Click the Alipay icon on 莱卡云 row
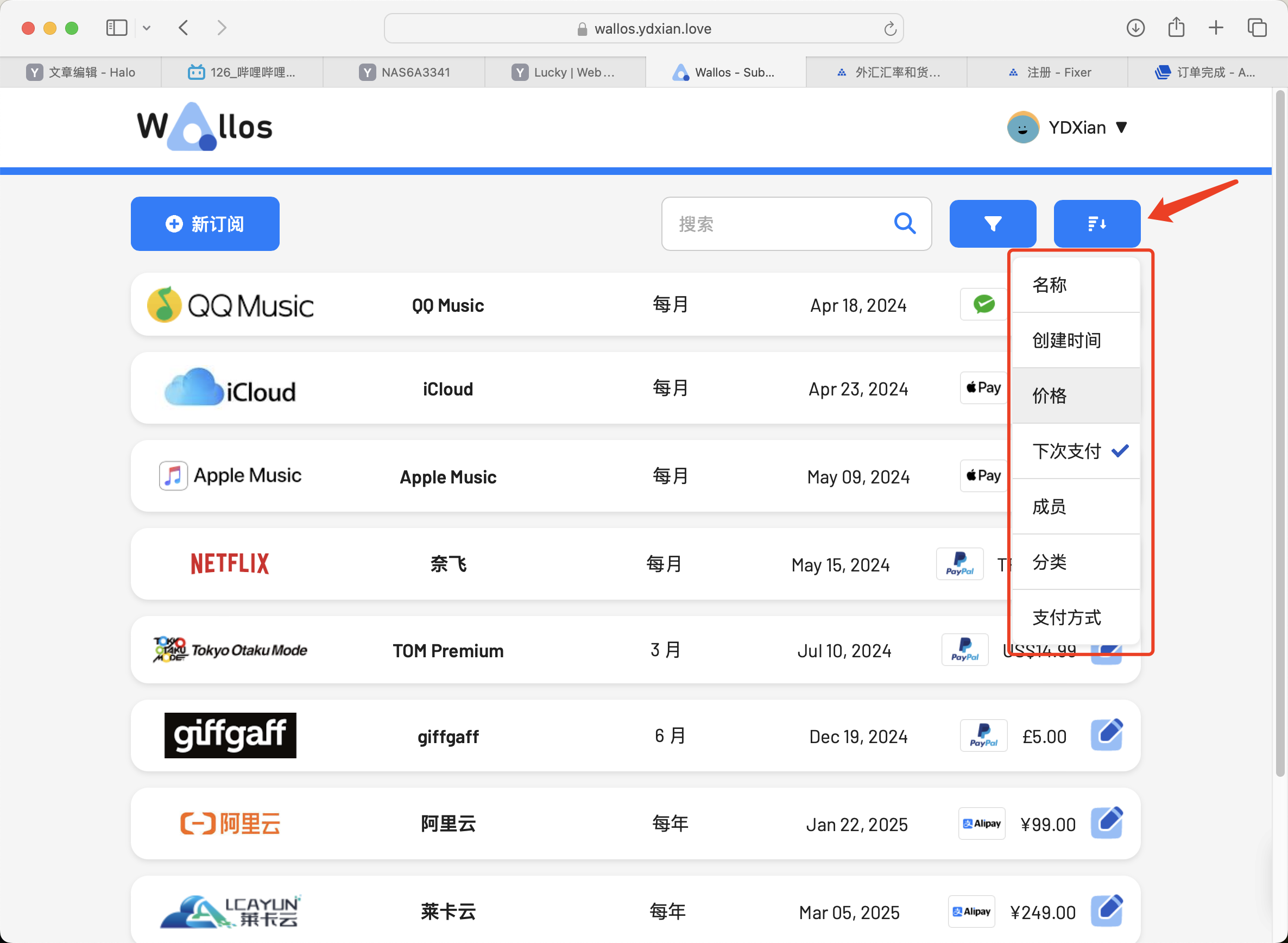 (971, 911)
